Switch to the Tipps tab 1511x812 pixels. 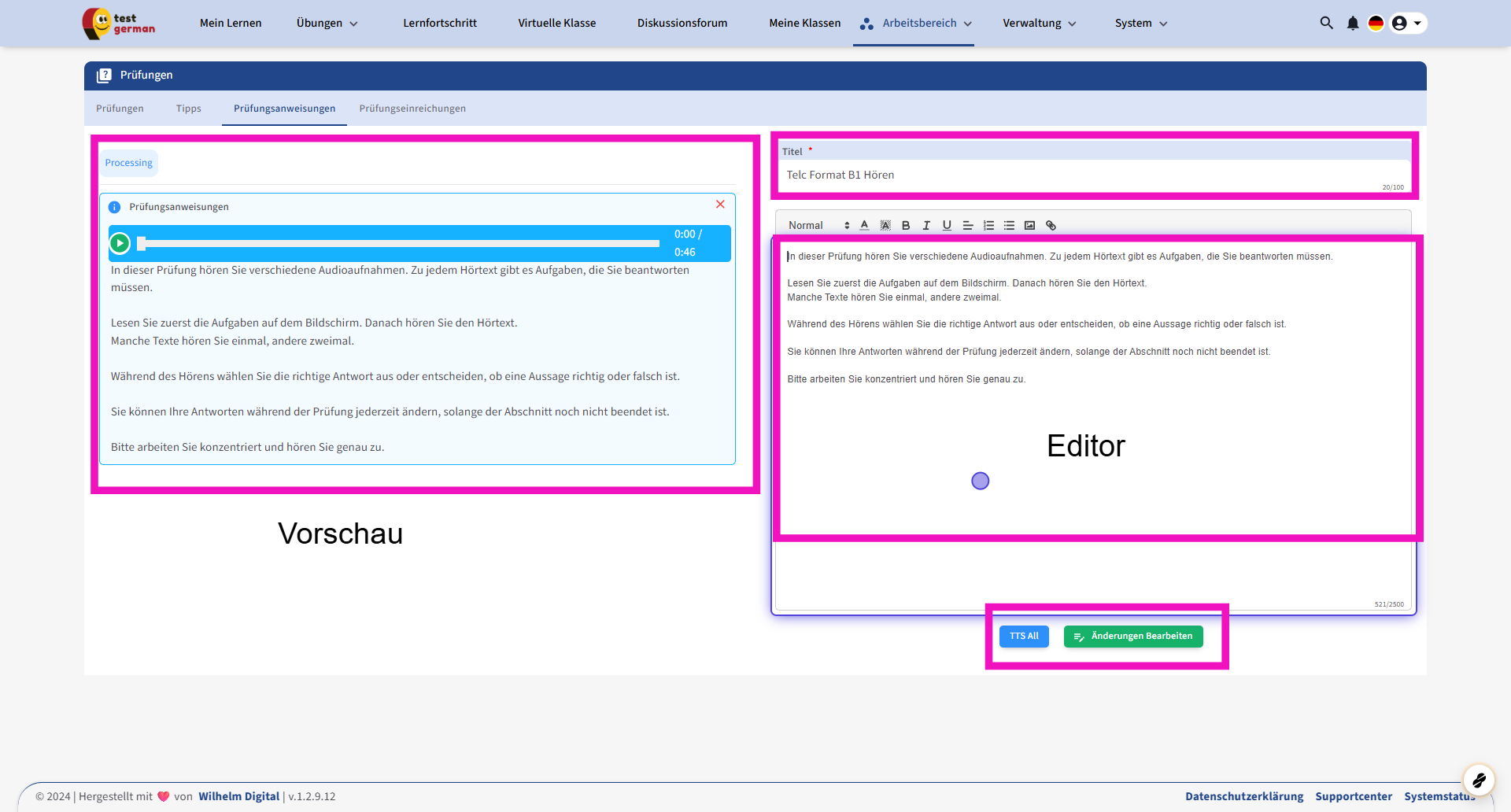pos(189,109)
